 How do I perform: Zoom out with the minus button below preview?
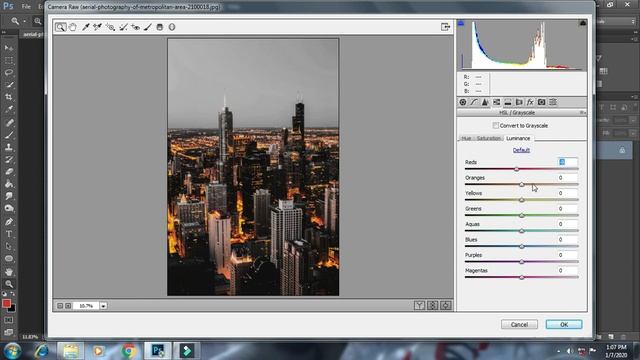pos(60,306)
